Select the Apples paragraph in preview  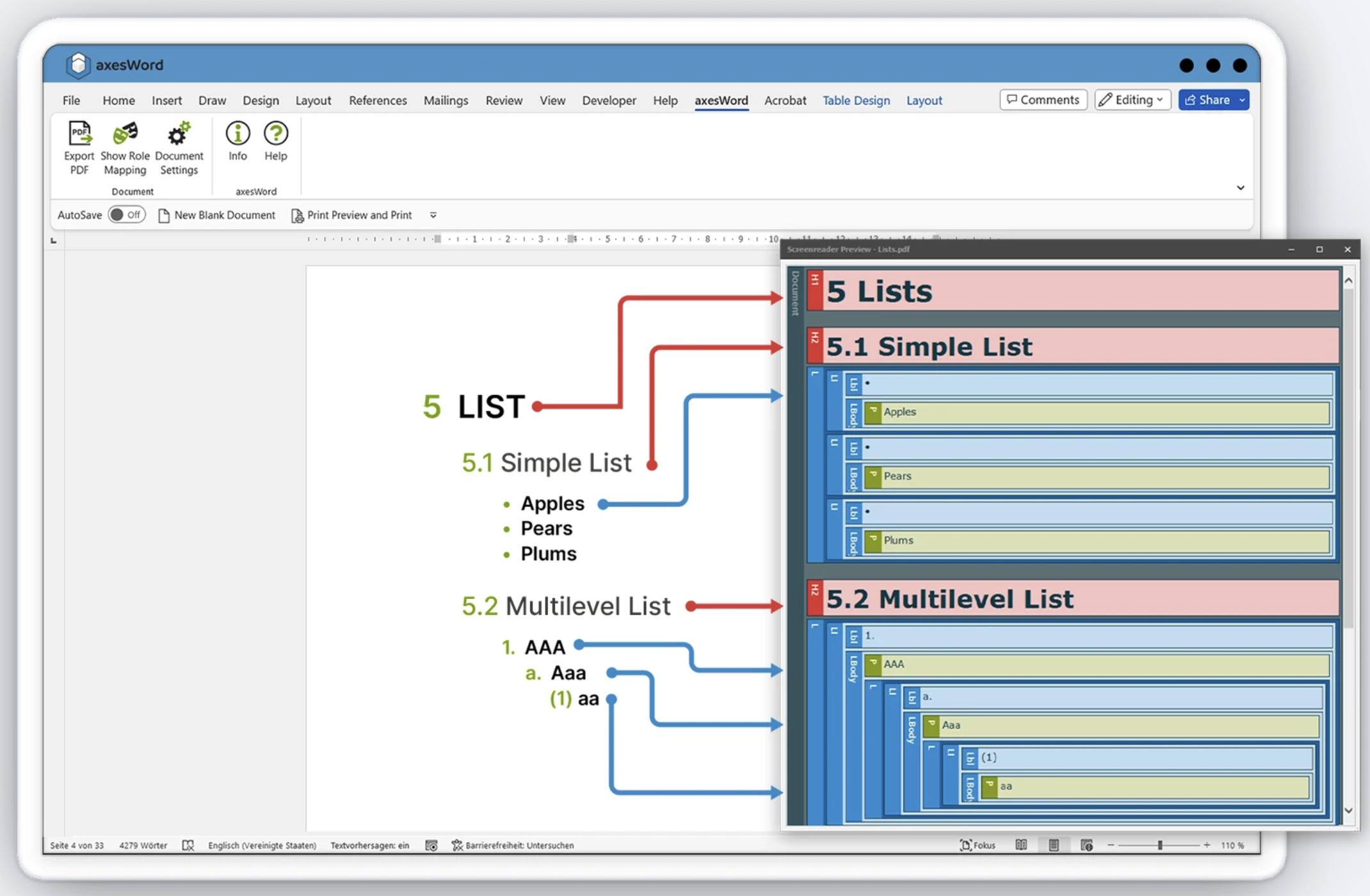[x=1096, y=412]
